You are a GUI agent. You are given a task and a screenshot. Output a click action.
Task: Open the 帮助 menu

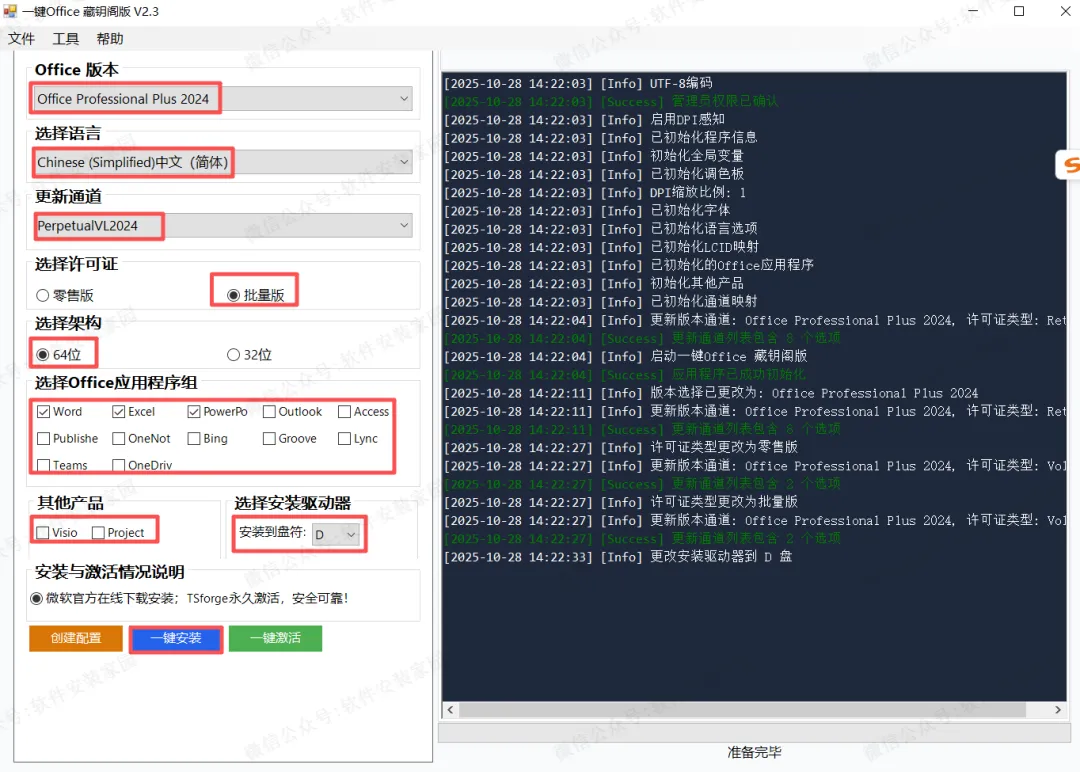[110, 39]
